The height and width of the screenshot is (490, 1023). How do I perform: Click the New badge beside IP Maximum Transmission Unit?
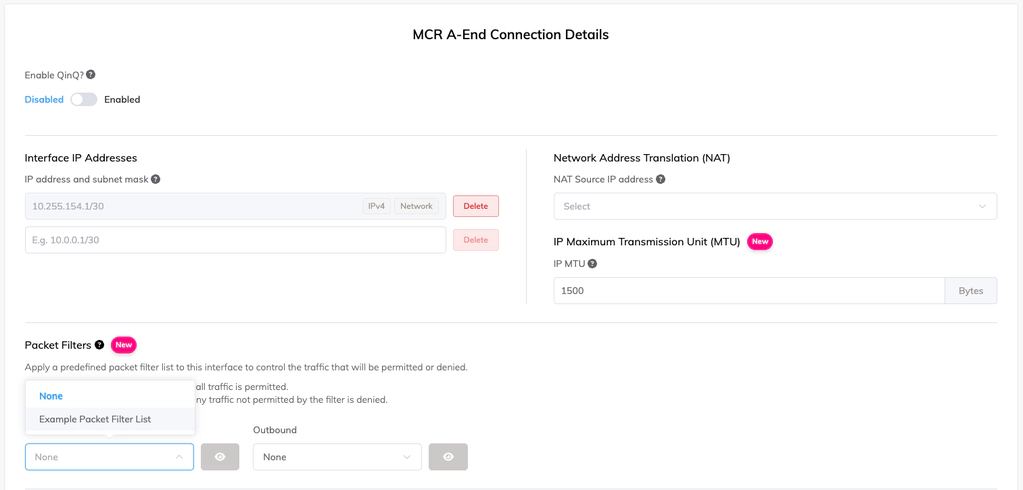coord(759,241)
